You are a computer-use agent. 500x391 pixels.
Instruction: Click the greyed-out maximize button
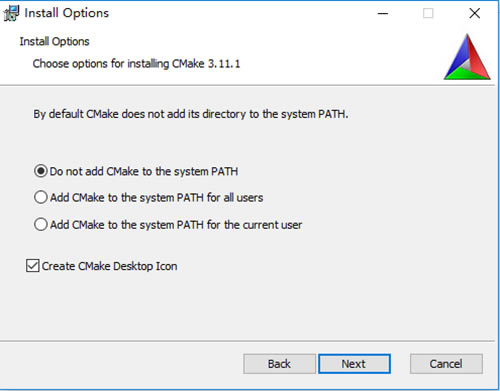(x=428, y=13)
